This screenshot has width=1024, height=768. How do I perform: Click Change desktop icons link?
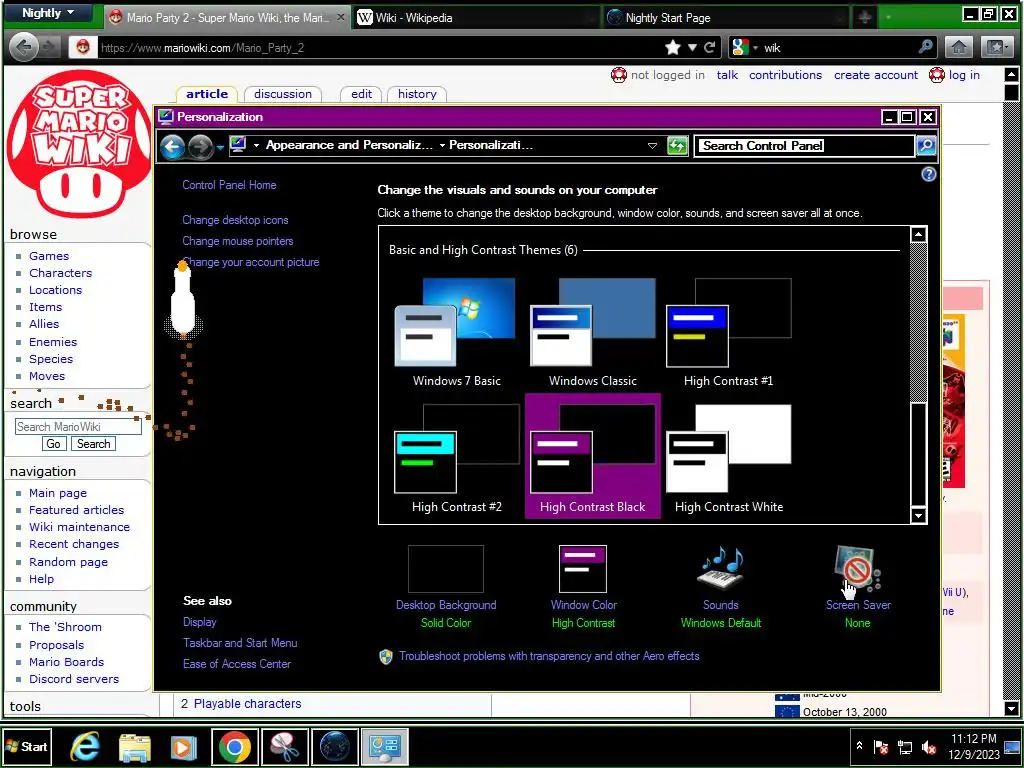(x=235, y=220)
